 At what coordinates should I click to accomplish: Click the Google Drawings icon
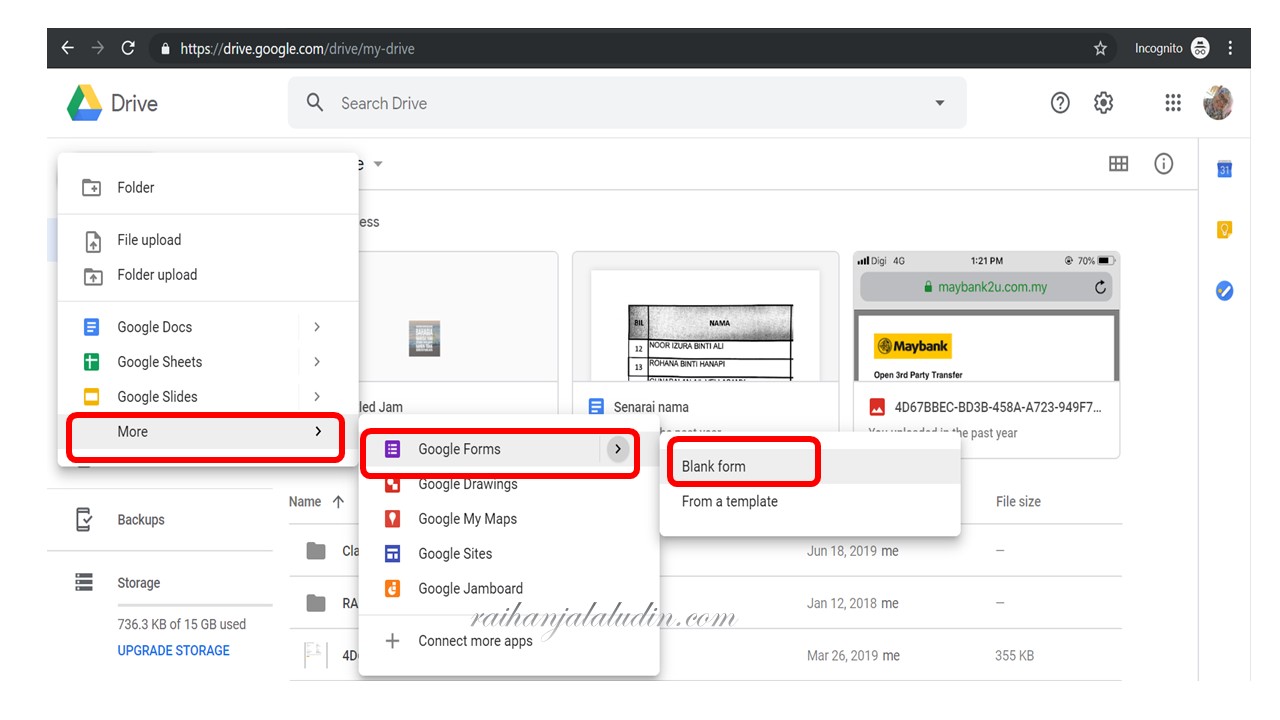(393, 484)
